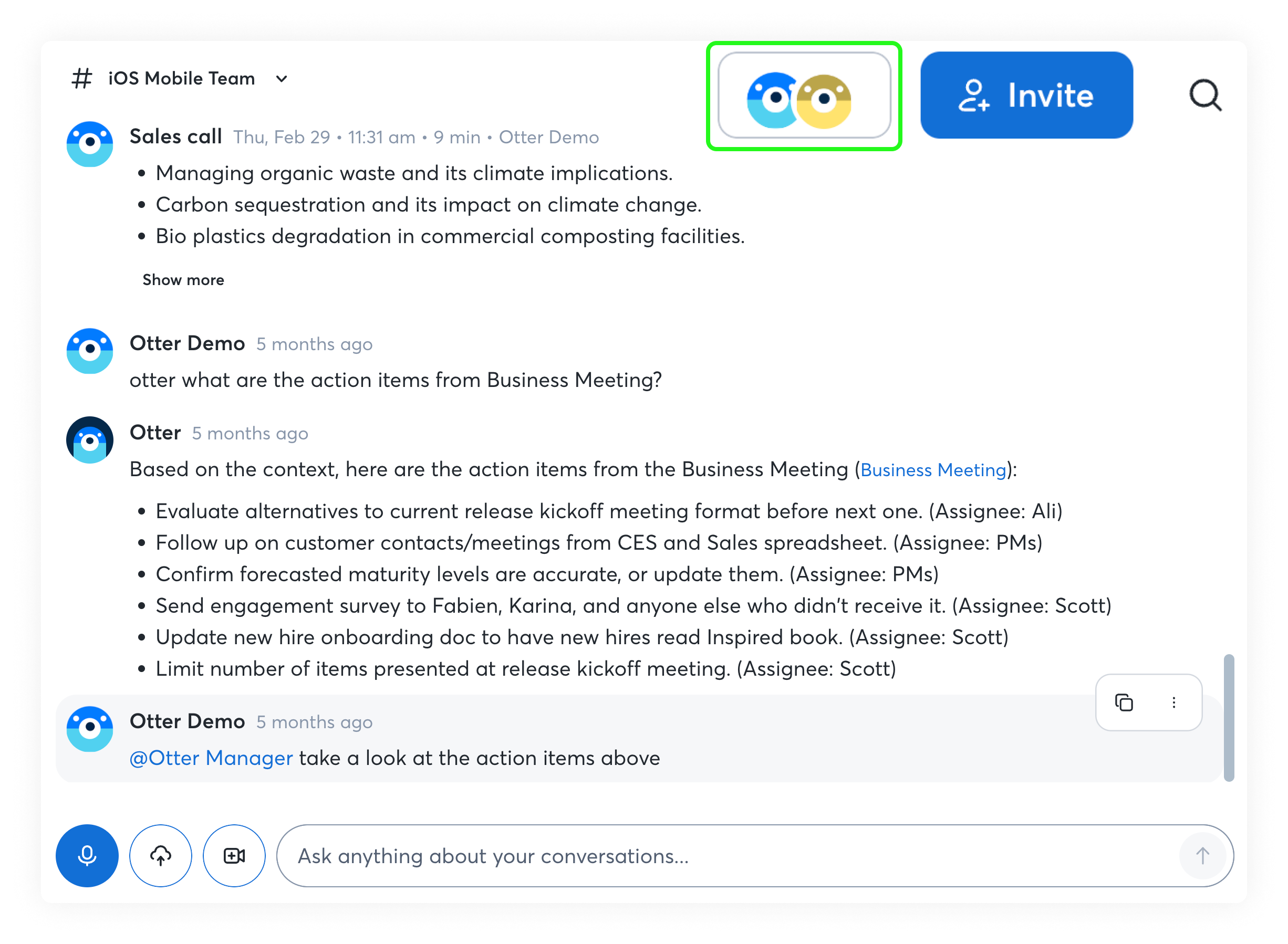Select the 'Send engagement survey to Fabien' item
Image resolution: width=1288 pixels, height=944 pixels.
tap(633, 606)
